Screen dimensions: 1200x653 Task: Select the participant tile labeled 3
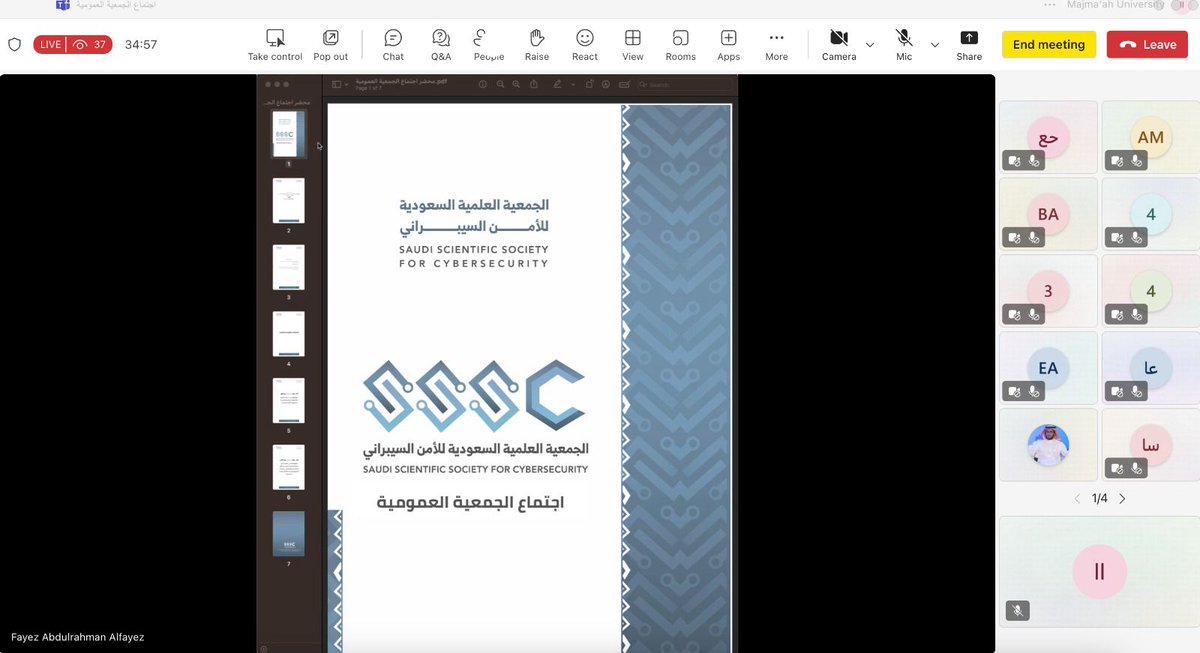(1048, 291)
